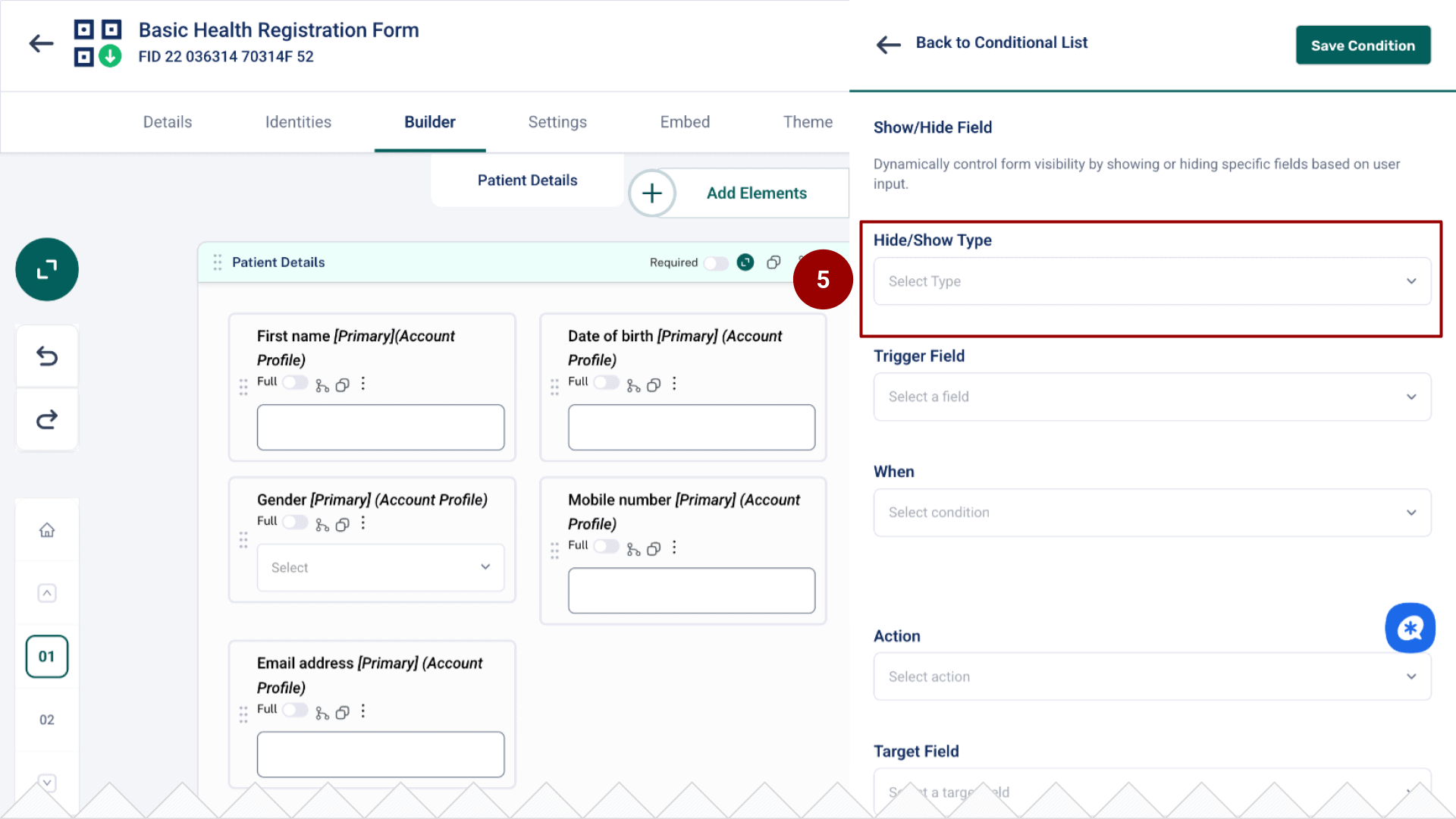Select page 02 in the page navigator
1456x819 pixels.
coord(46,720)
